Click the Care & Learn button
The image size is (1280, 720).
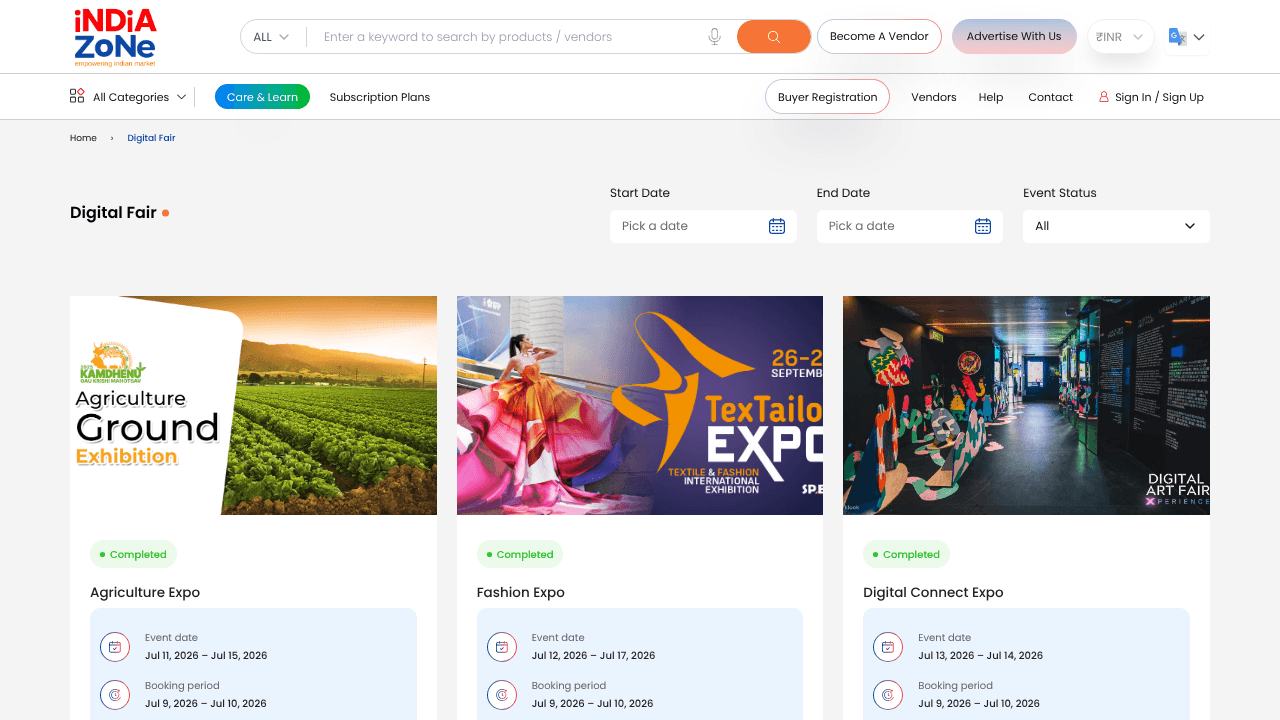coord(262,97)
